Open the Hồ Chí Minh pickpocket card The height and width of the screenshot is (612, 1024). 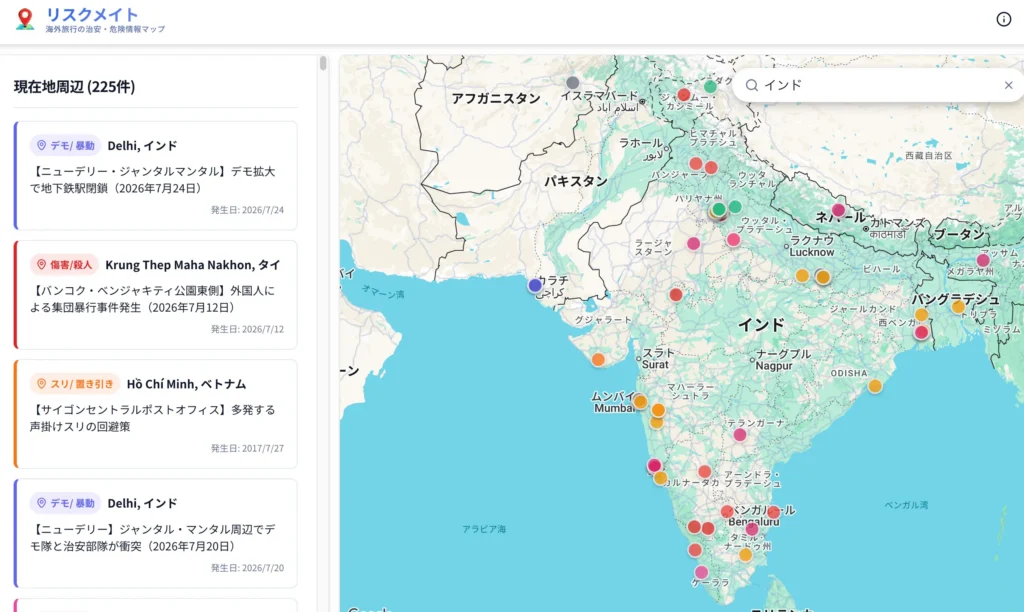[155, 414]
